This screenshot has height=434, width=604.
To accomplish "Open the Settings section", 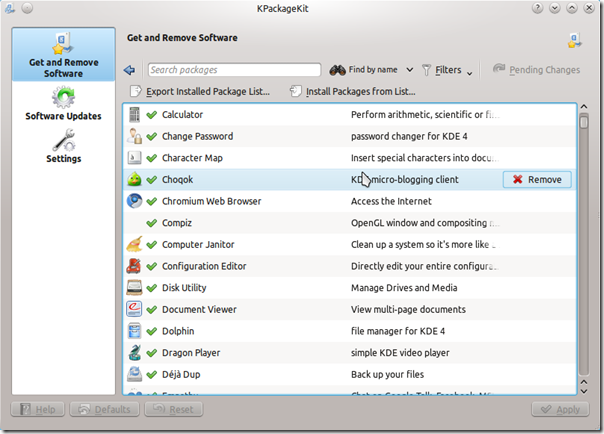I will click(x=63, y=146).
